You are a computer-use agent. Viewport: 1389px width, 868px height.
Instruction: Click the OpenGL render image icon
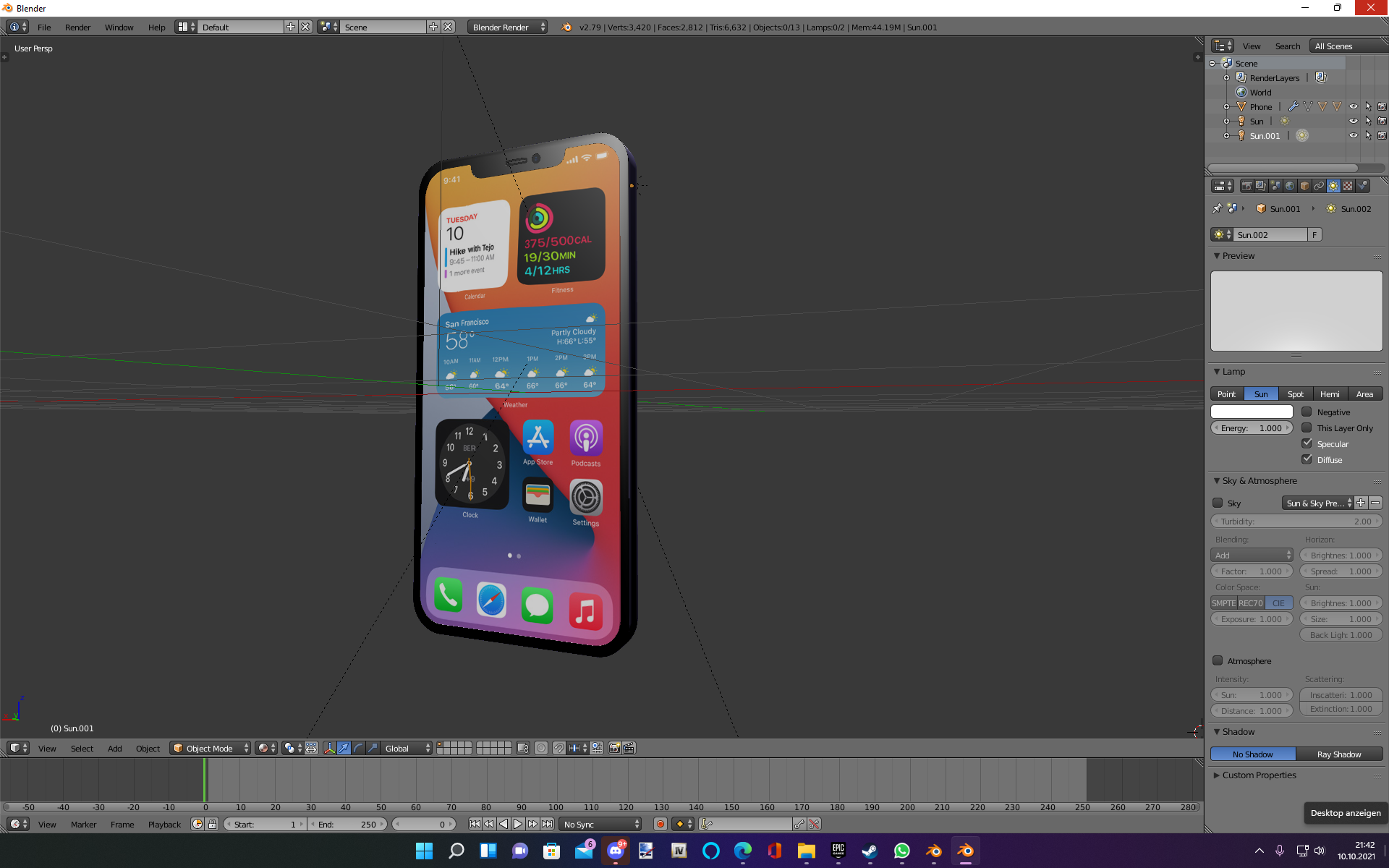coord(614,748)
